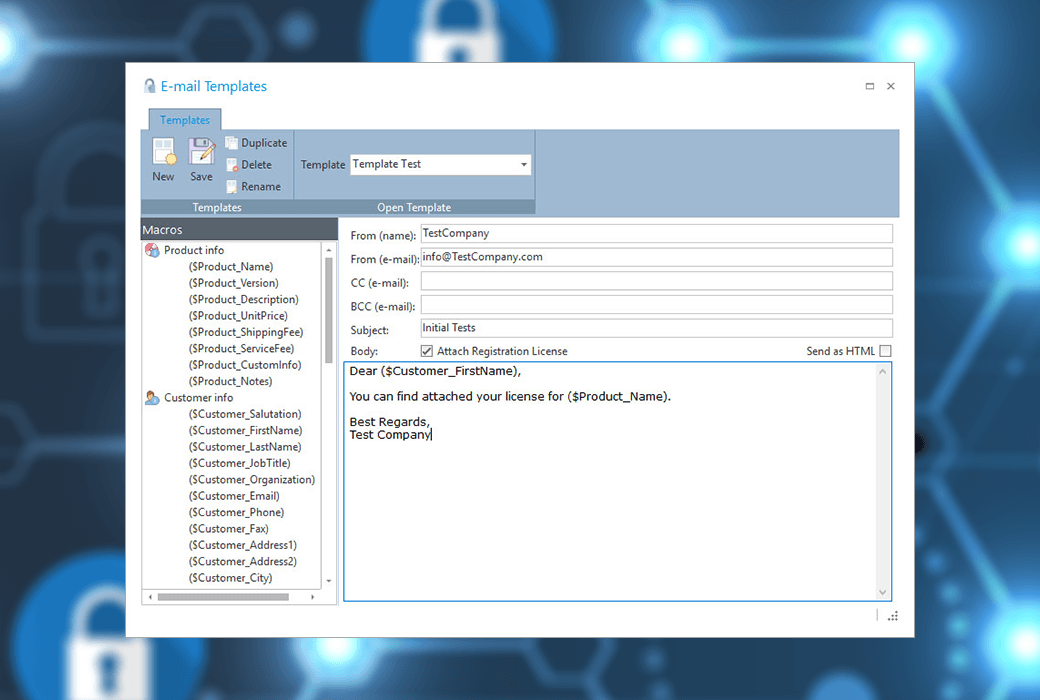This screenshot has width=1040, height=700.
Task: Uncheck Attach Registration License
Action: [x=427, y=351]
